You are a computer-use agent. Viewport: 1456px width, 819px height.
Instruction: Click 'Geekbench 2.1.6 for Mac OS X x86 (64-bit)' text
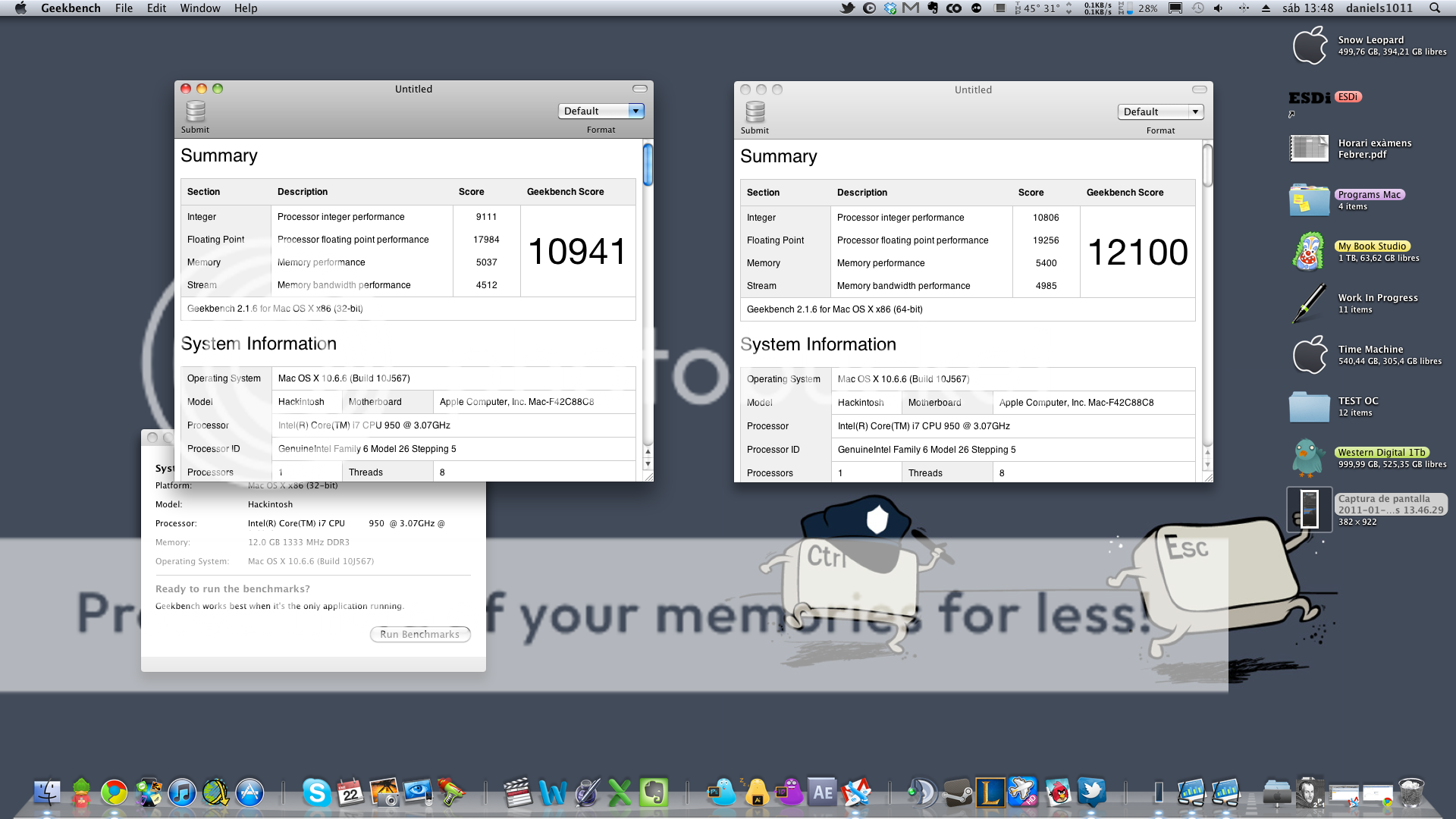835,309
